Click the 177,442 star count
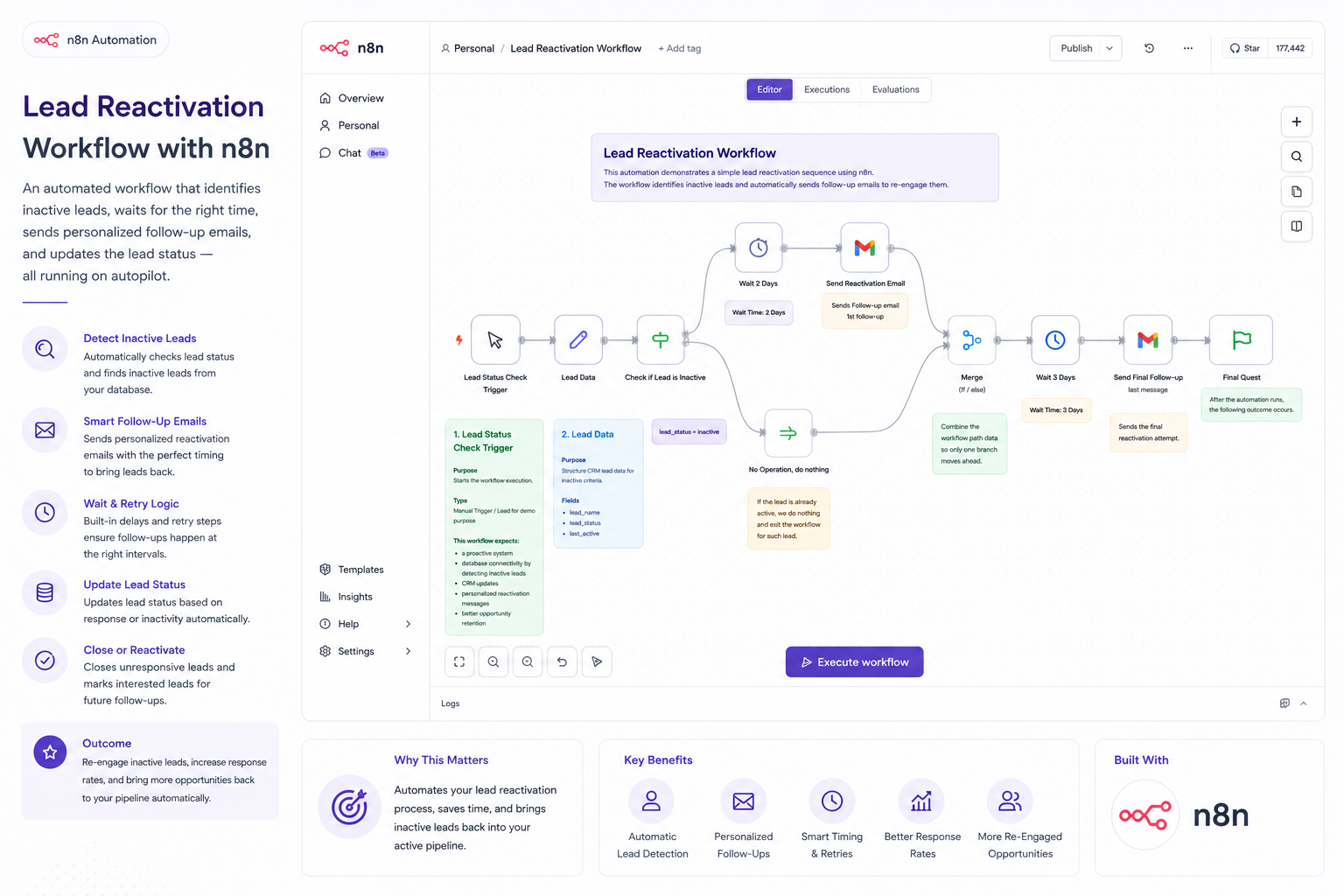 click(x=1290, y=48)
